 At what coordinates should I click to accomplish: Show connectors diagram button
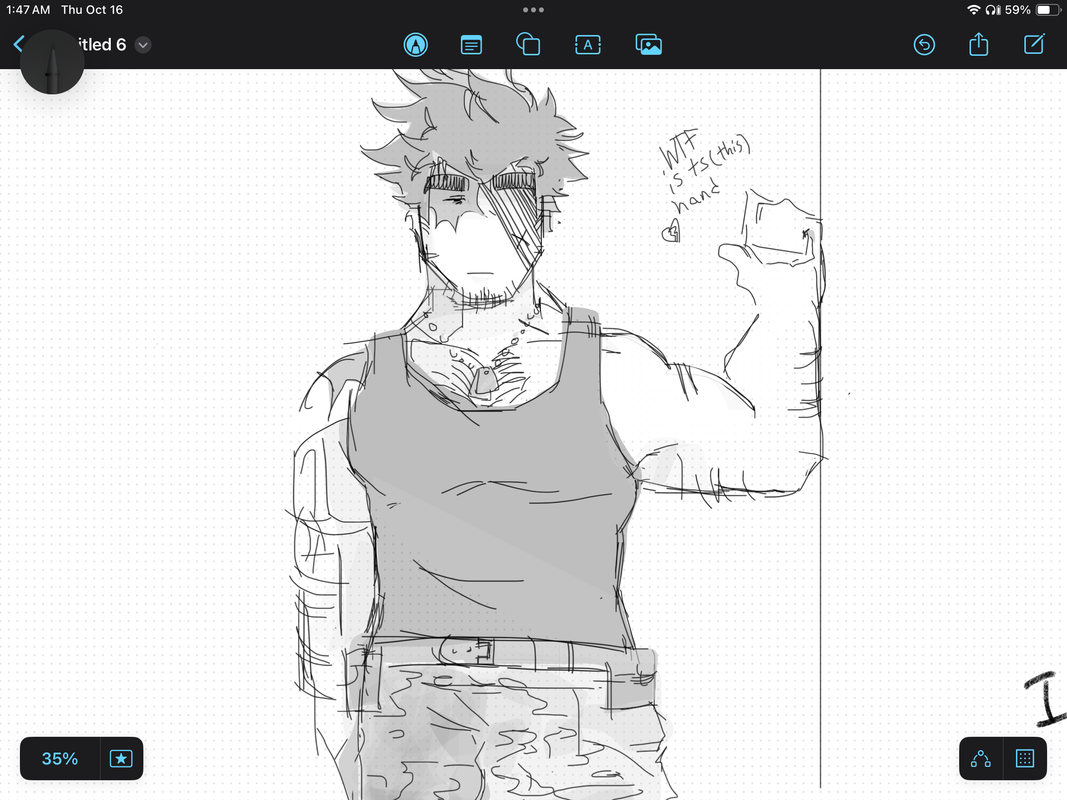point(981,759)
